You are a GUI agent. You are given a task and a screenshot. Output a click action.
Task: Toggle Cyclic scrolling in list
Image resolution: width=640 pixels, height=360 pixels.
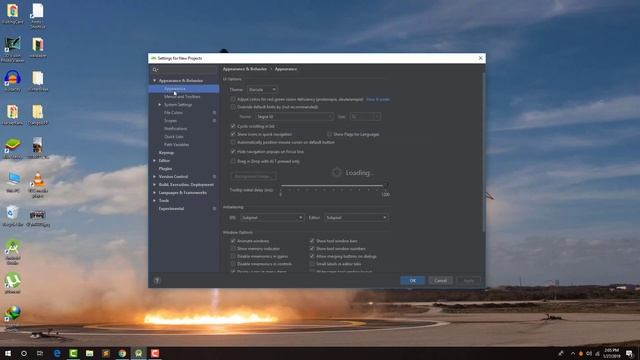(233, 126)
